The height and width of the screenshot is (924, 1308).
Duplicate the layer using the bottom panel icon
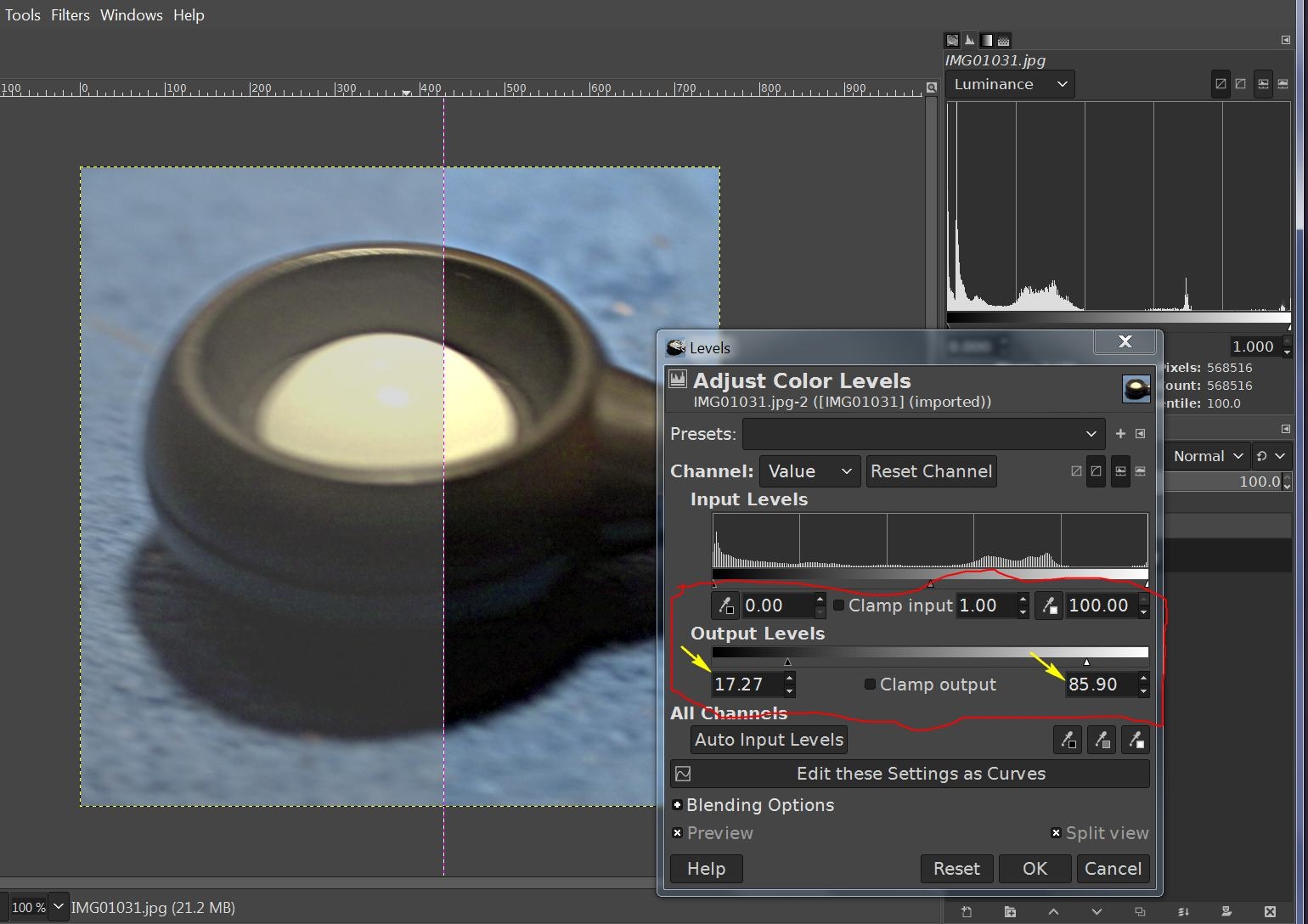(x=1140, y=912)
